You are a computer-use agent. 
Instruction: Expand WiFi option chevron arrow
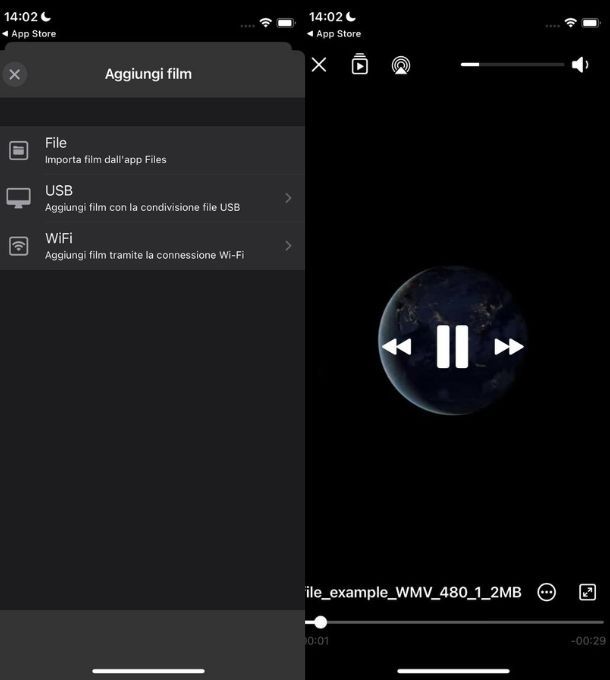click(x=288, y=246)
